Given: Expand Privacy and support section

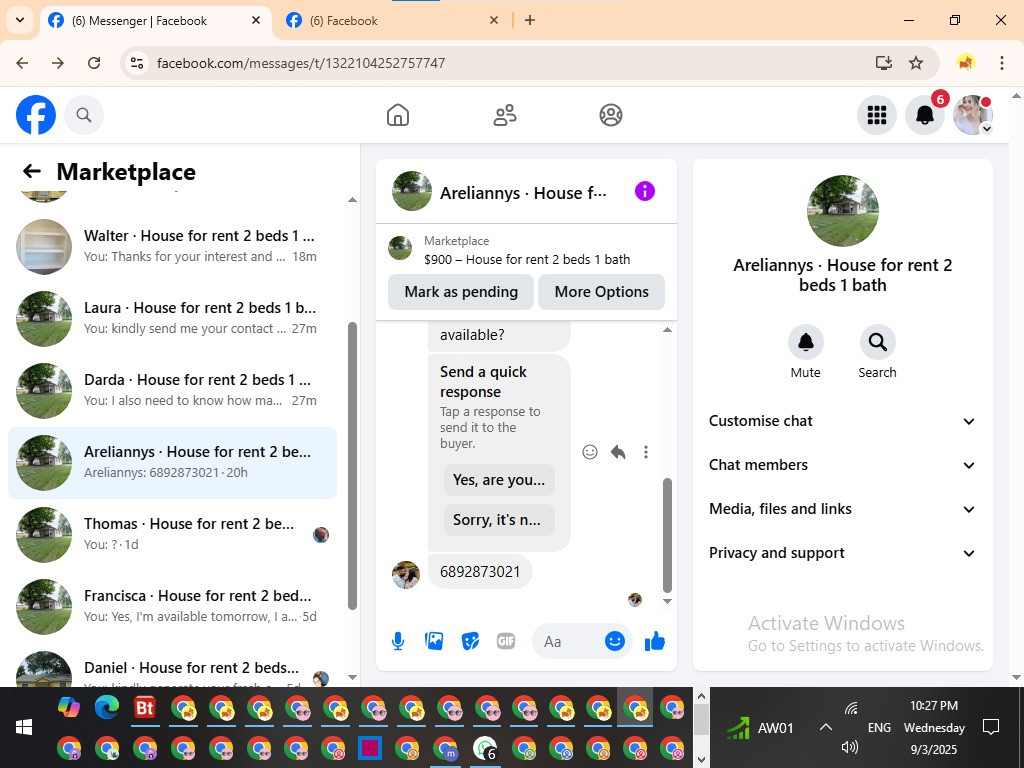Looking at the screenshot, I should [x=842, y=553].
